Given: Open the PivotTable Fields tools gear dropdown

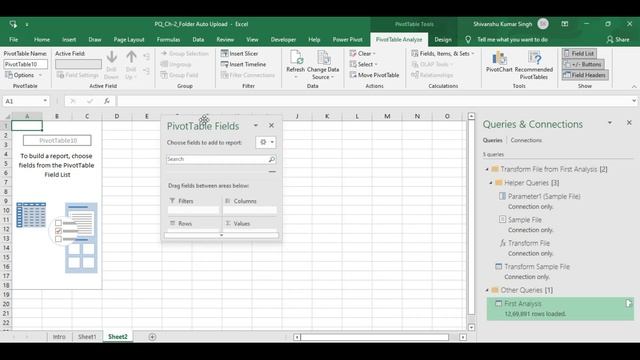Looking at the screenshot, I should coord(266,142).
